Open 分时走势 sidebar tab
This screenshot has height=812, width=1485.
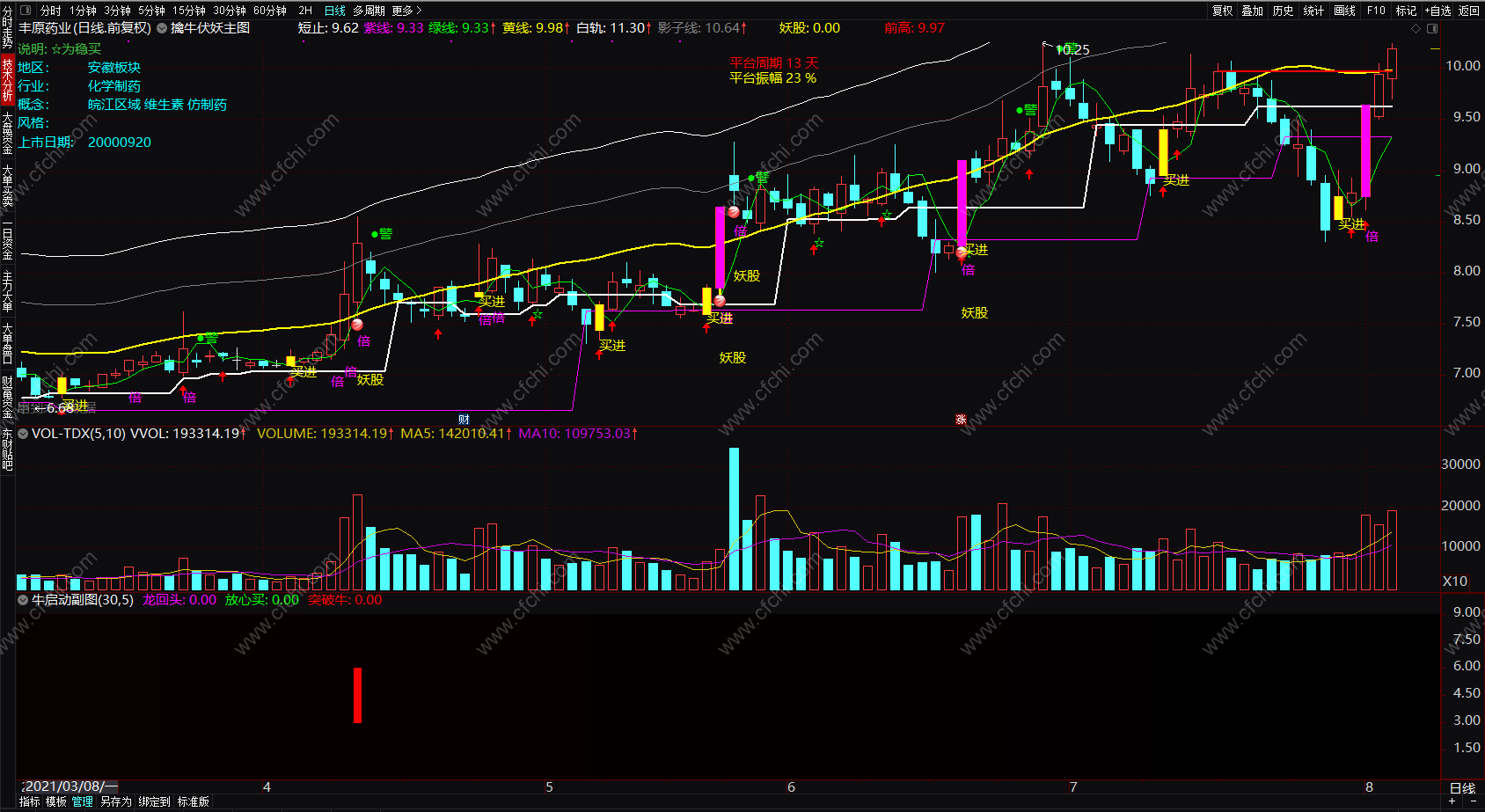(7, 26)
